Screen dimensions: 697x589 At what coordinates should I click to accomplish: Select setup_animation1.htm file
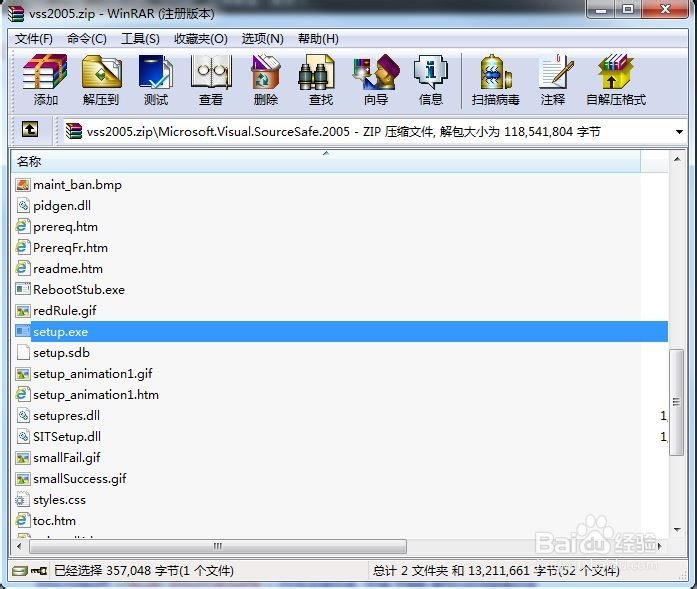[x=96, y=395]
